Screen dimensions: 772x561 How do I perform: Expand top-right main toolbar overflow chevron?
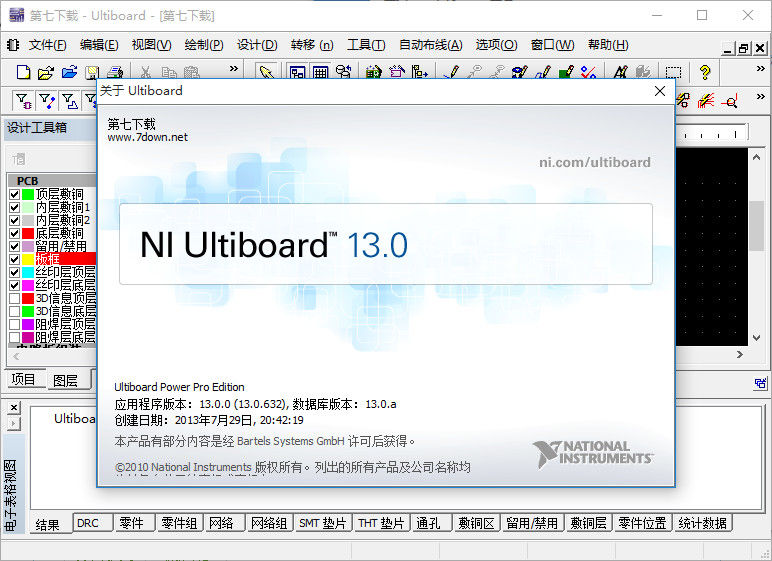pos(761,68)
